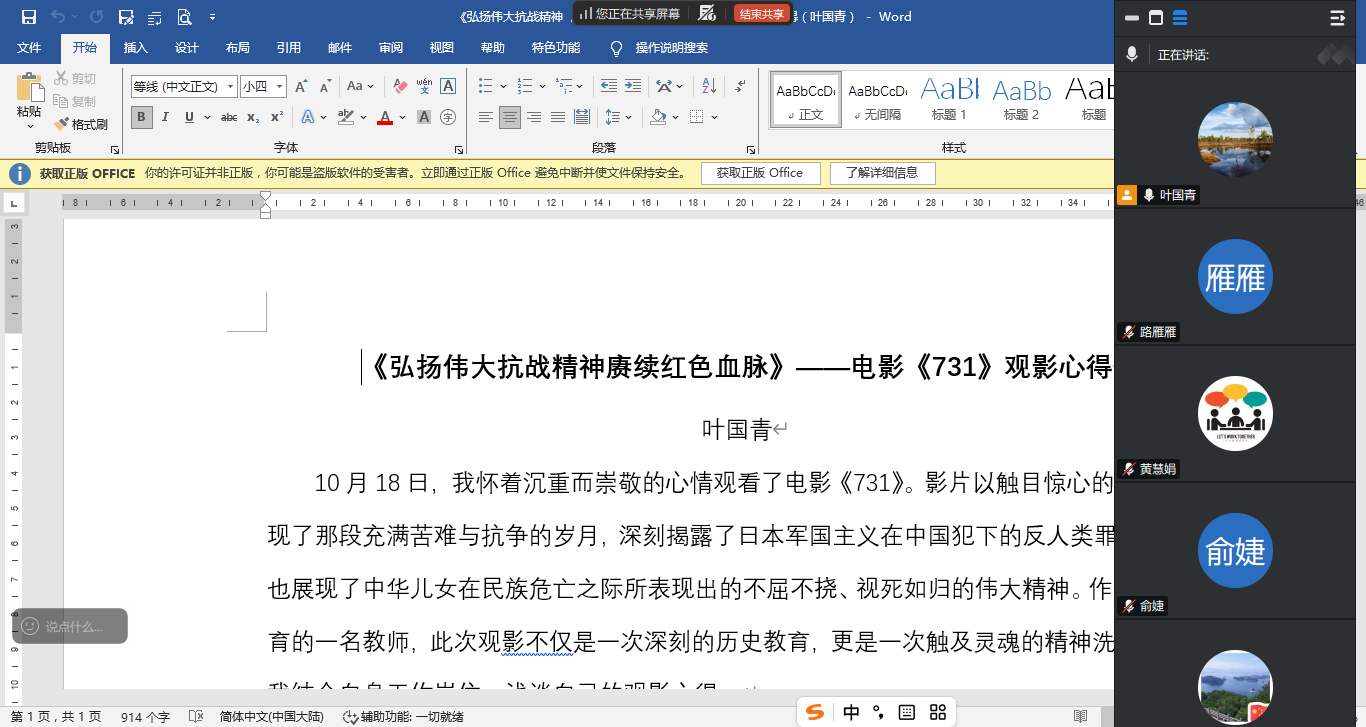Toggle bold formatting off
The width and height of the screenshot is (1366, 727).
(x=142, y=117)
